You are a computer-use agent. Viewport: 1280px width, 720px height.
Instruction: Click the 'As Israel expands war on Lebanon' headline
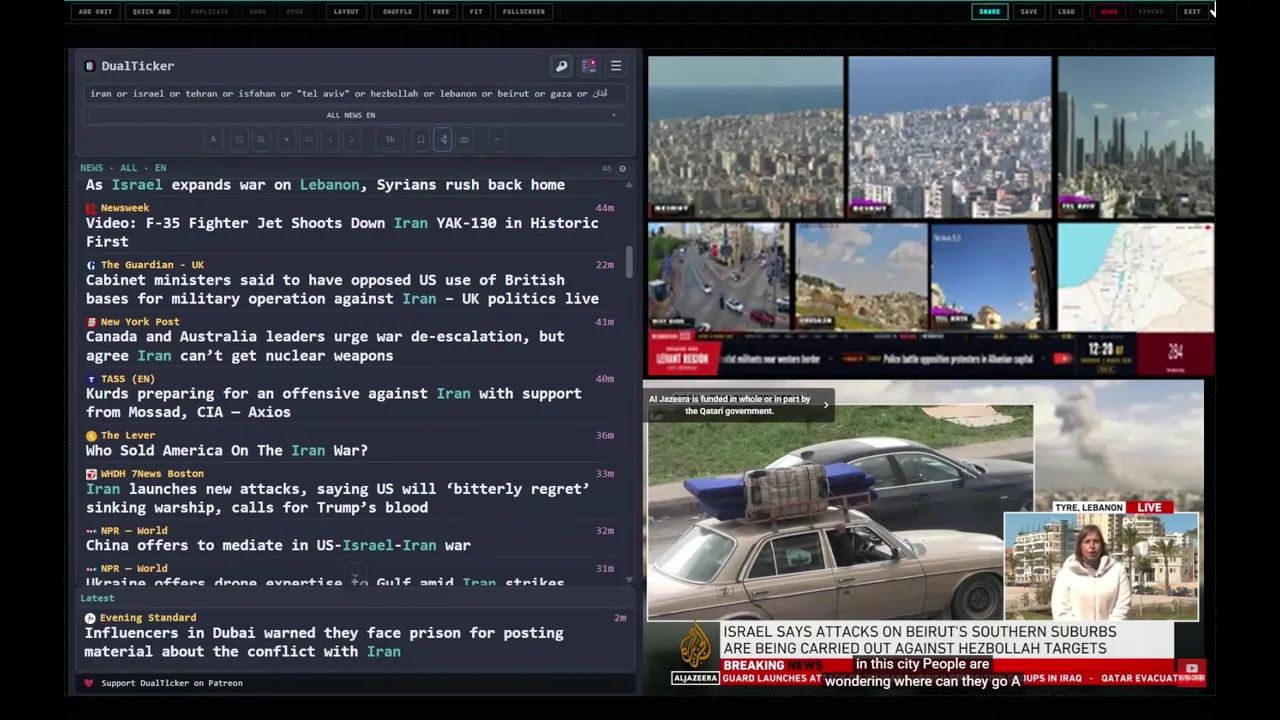click(325, 185)
